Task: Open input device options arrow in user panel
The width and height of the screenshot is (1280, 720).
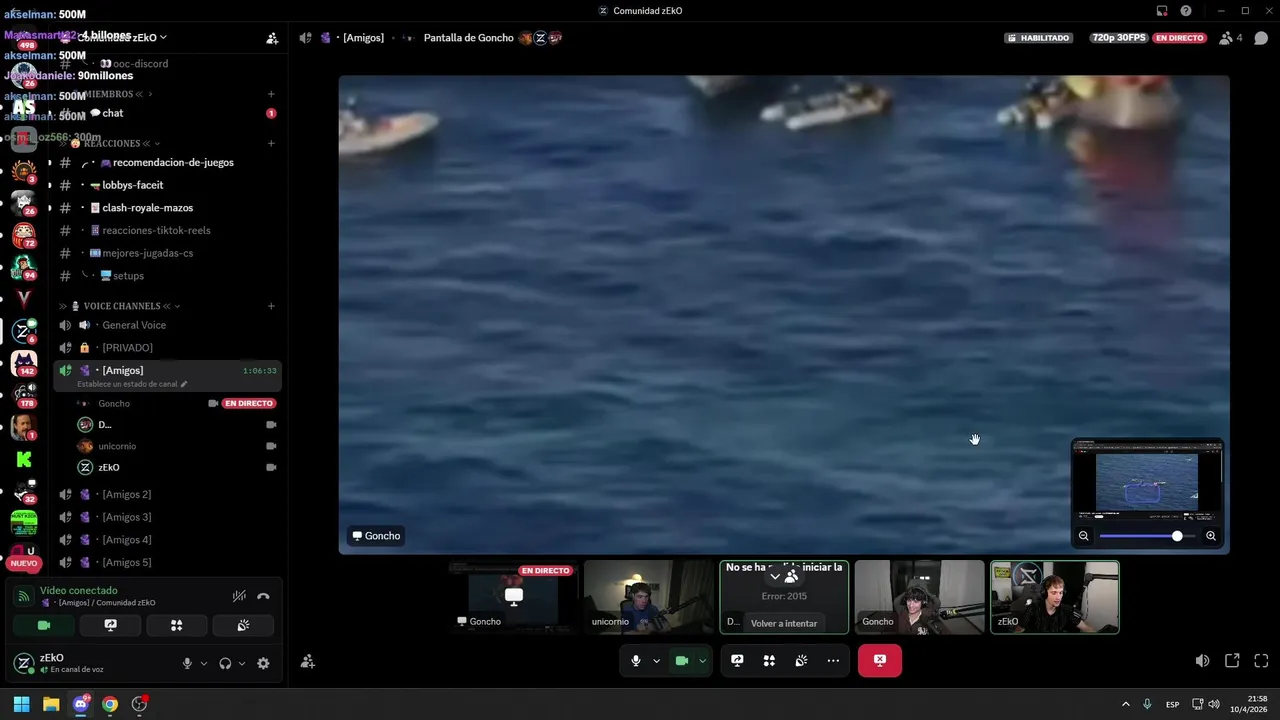Action: (x=204, y=663)
